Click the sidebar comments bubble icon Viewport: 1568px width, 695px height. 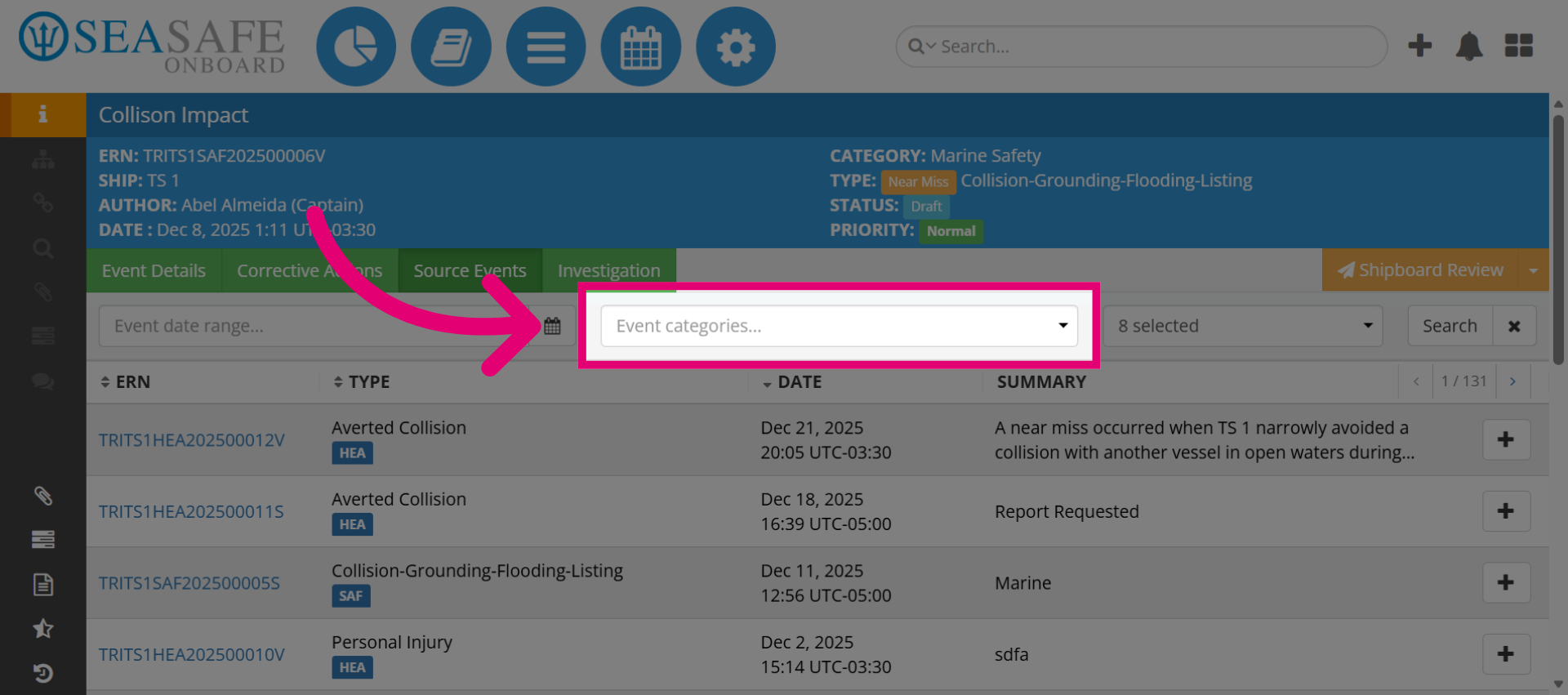tap(42, 381)
